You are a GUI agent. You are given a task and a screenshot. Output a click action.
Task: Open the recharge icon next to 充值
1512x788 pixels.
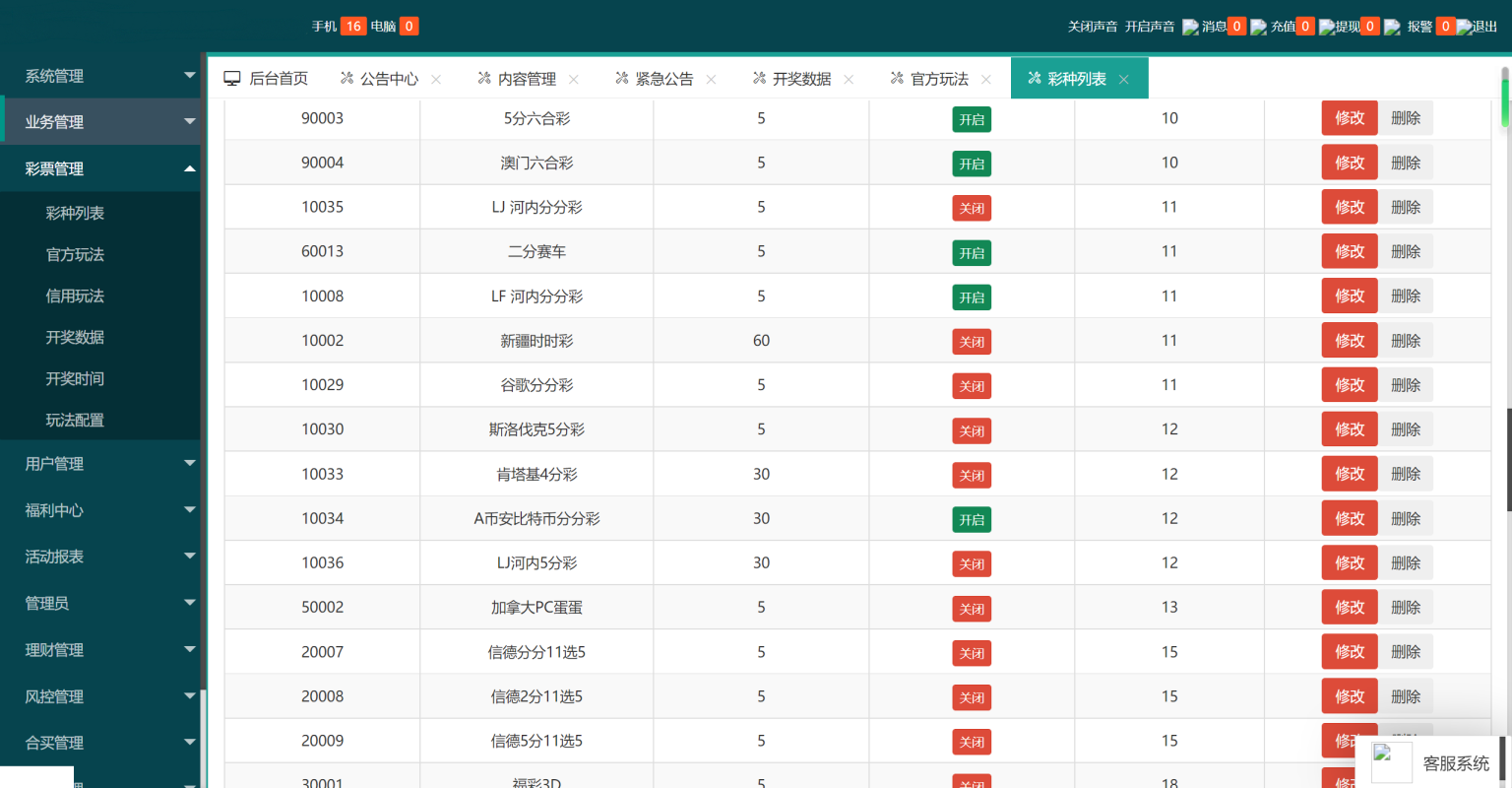[1258, 28]
